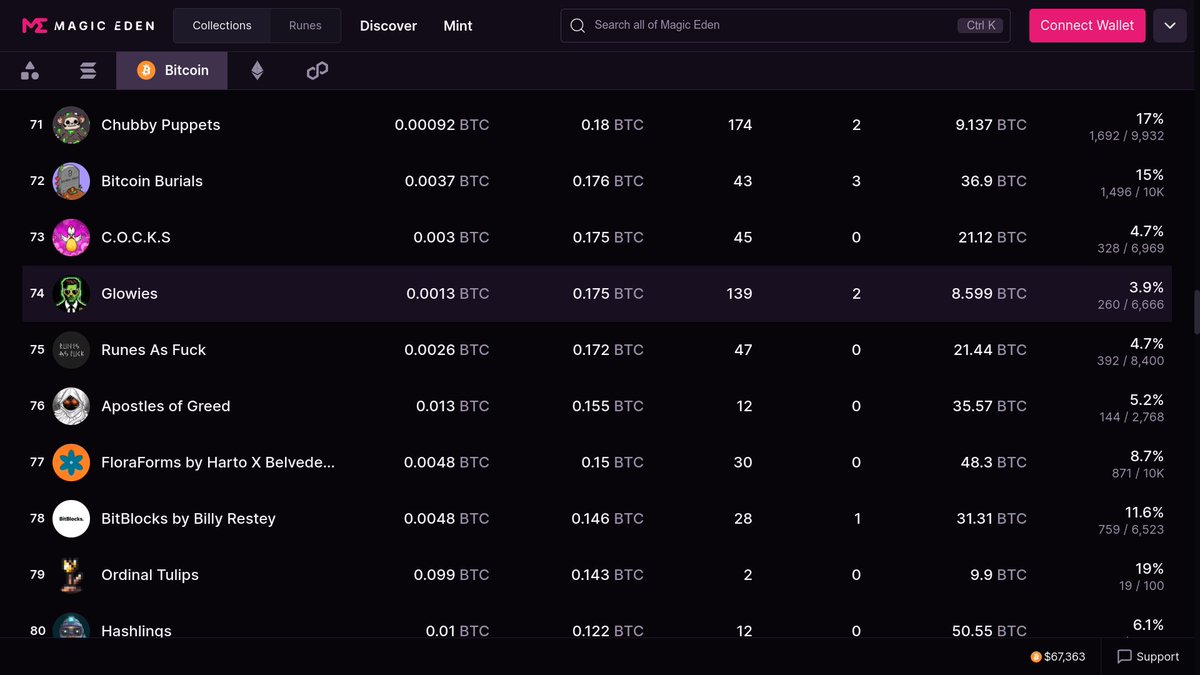Open FloraForms by Harto X Belvede... name
This screenshot has height=675, width=1200.
pyautogui.click(x=218, y=462)
